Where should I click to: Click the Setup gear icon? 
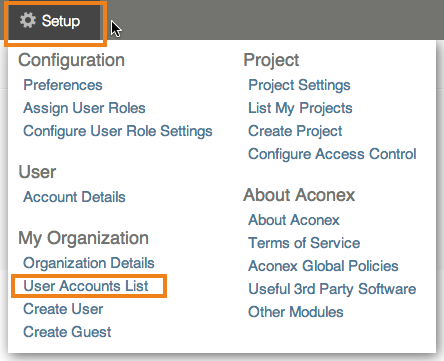[27, 20]
